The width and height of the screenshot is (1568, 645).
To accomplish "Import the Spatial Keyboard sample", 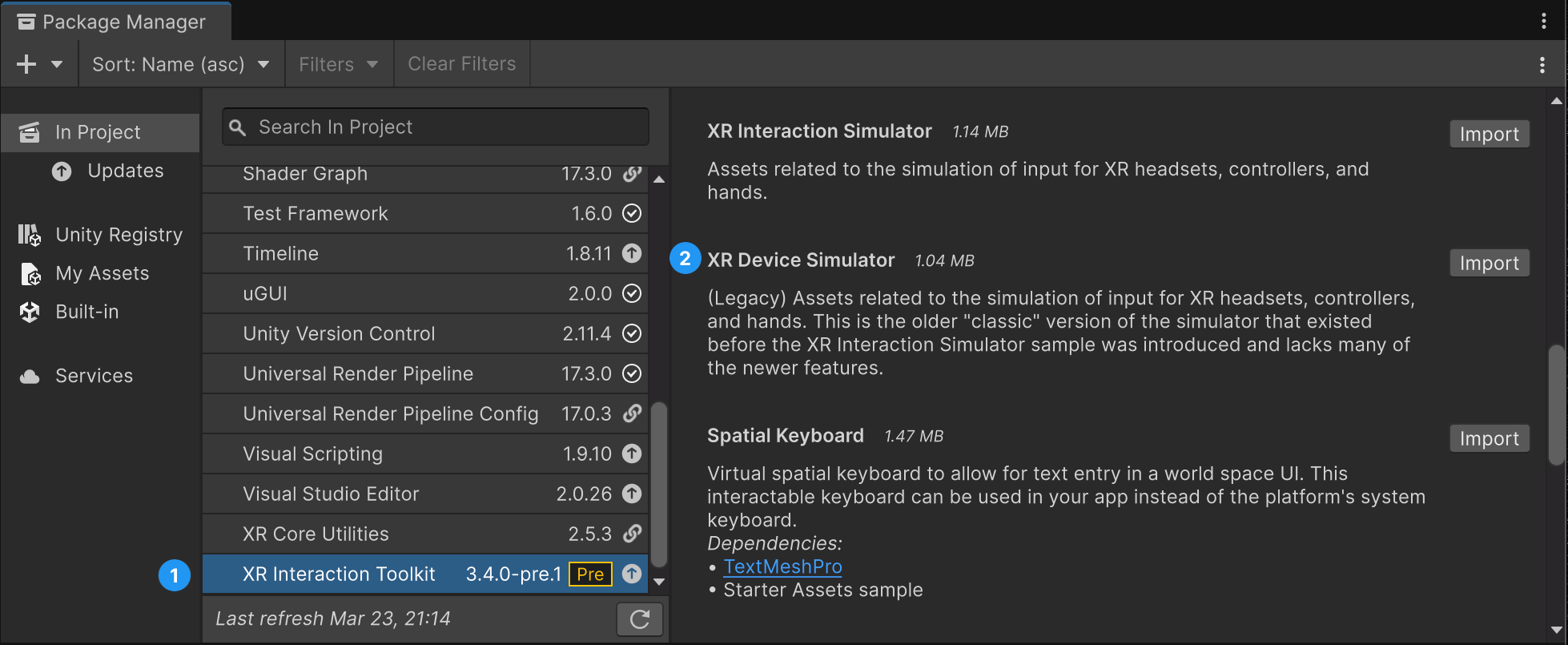I will [1490, 438].
